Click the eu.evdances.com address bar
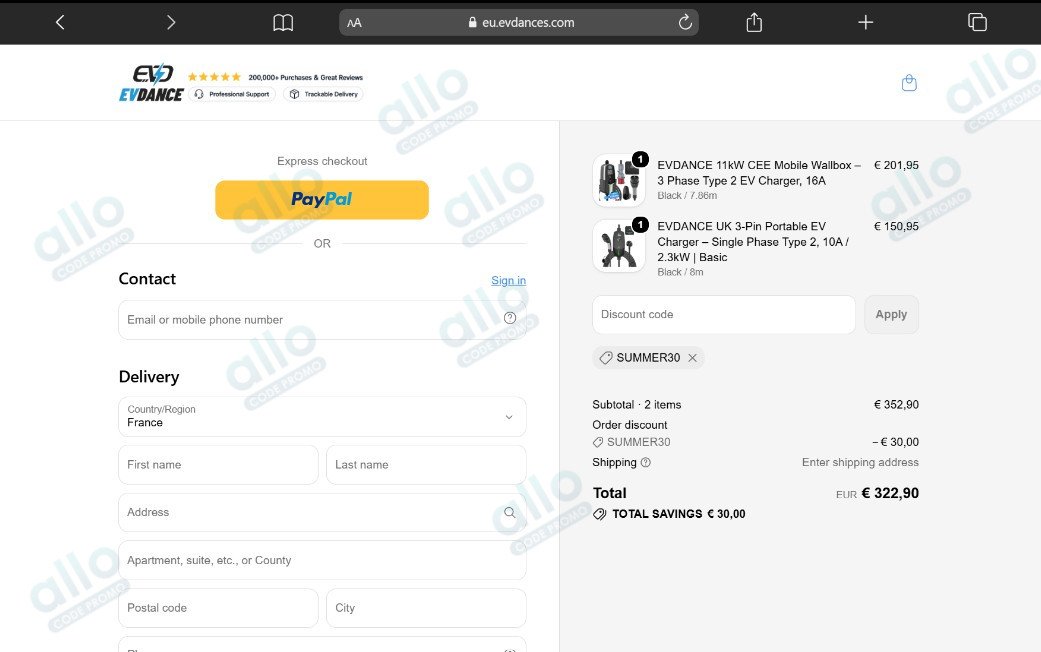 click(x=519, y=23)
